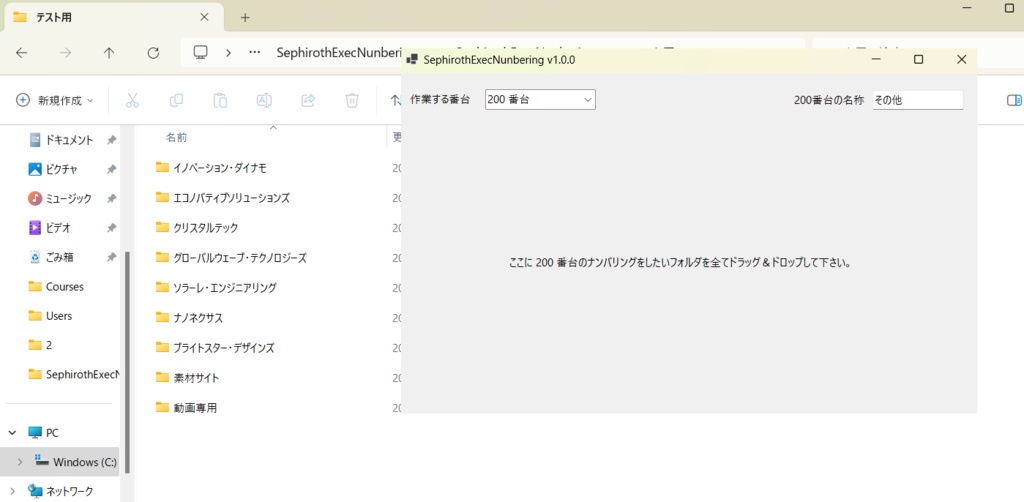1024x502 pixels.
Task: Minimize the SephirothExecNunbering window
Action: point(876,59)
